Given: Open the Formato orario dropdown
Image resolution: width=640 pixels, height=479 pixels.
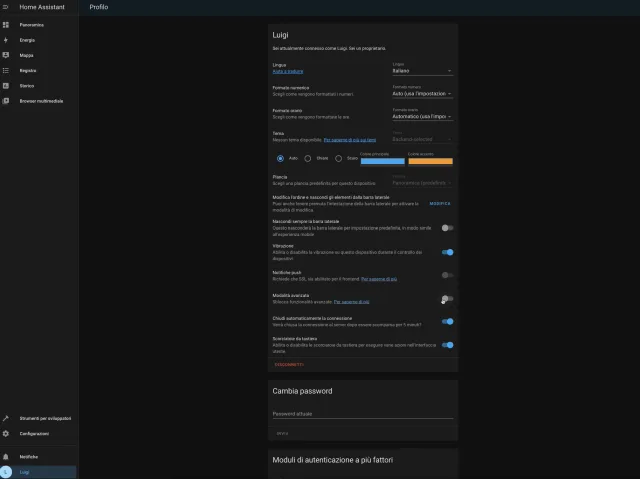Looking at the screenshot, I should click(422, 116).
